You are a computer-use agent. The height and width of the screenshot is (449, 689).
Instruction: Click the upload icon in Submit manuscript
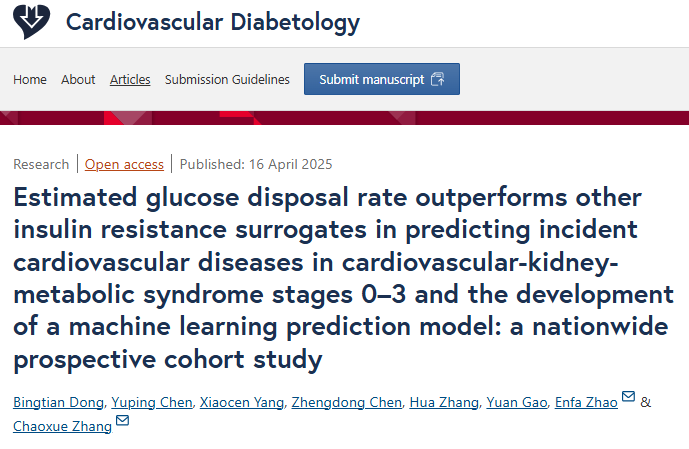438,79
